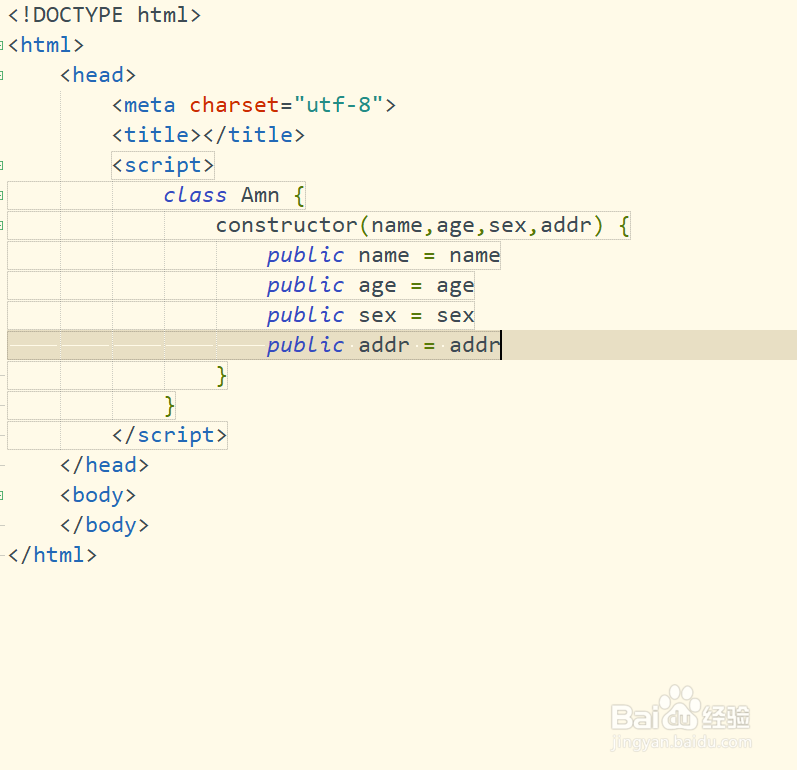Click the 'constructor' keyword
797x770 pixels.
pyautogui.click(x=287, y=225)
